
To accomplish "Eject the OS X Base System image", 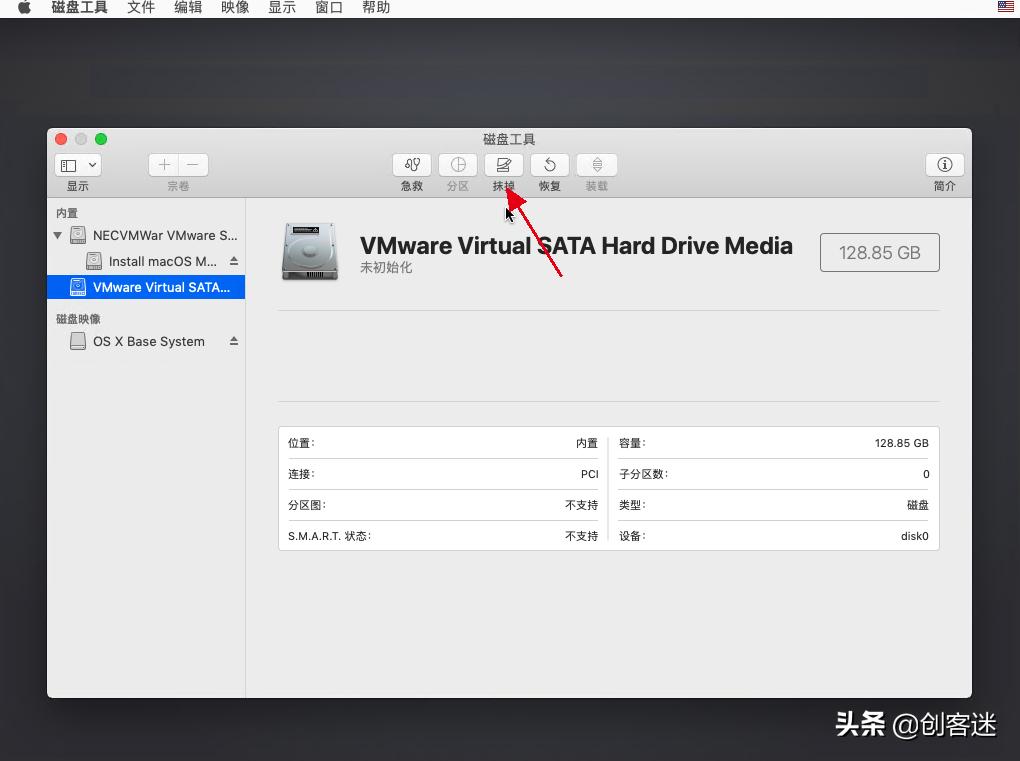I will coord(233,340).
